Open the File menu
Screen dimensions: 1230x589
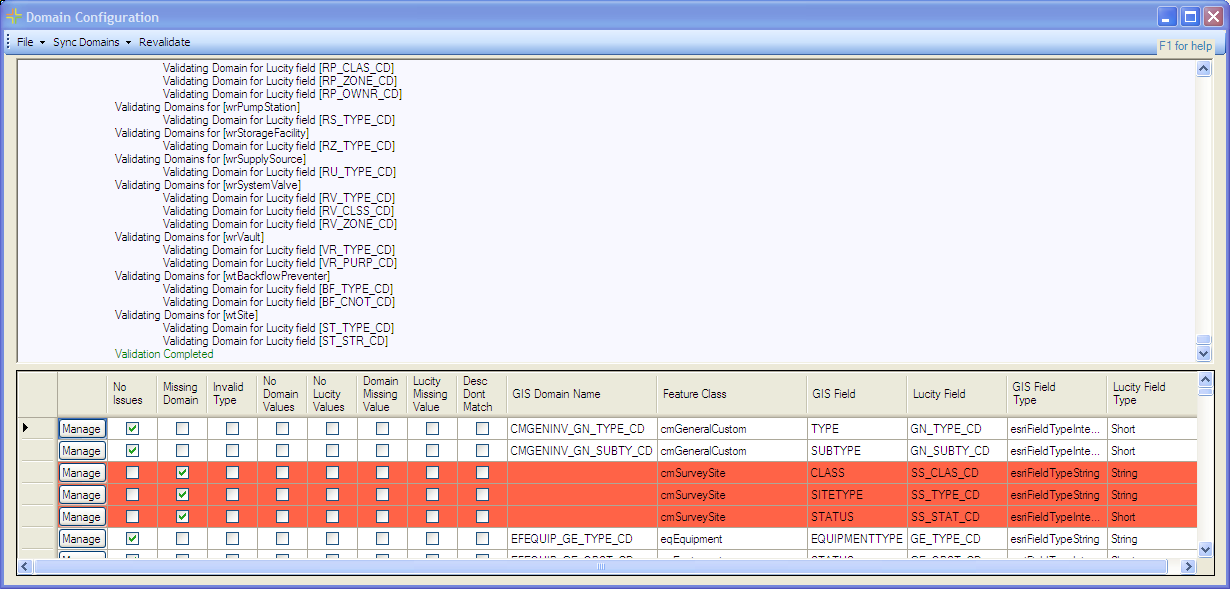click(x=29, y=42)
